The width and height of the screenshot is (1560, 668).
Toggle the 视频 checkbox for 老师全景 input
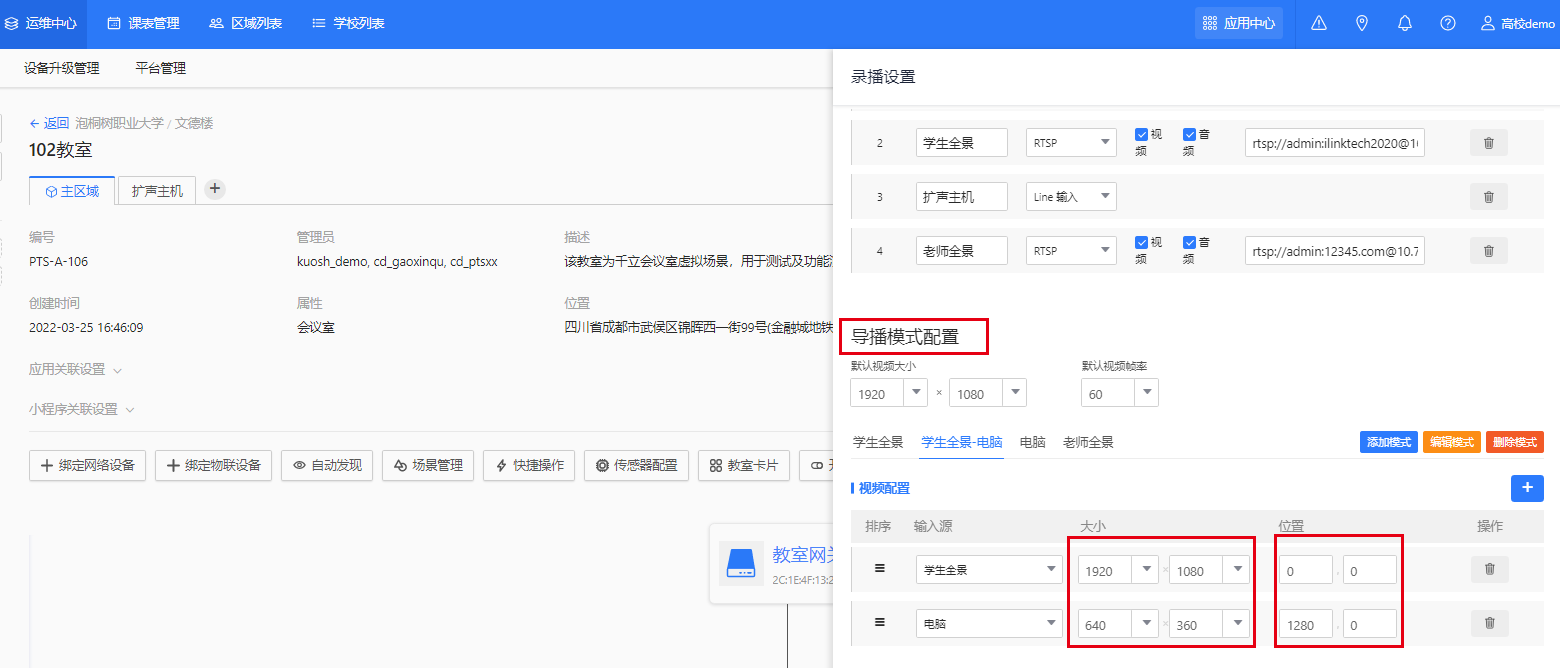pyautogui.click(x=1141, y=243)
